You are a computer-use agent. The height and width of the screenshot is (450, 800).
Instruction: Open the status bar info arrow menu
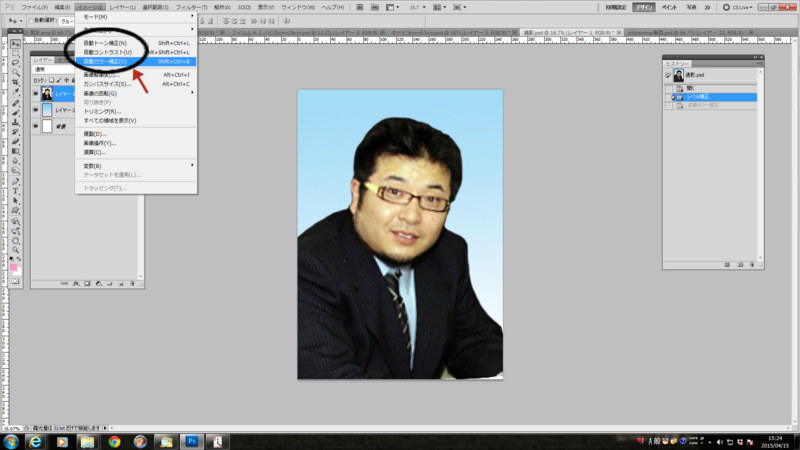coord(106,428)
